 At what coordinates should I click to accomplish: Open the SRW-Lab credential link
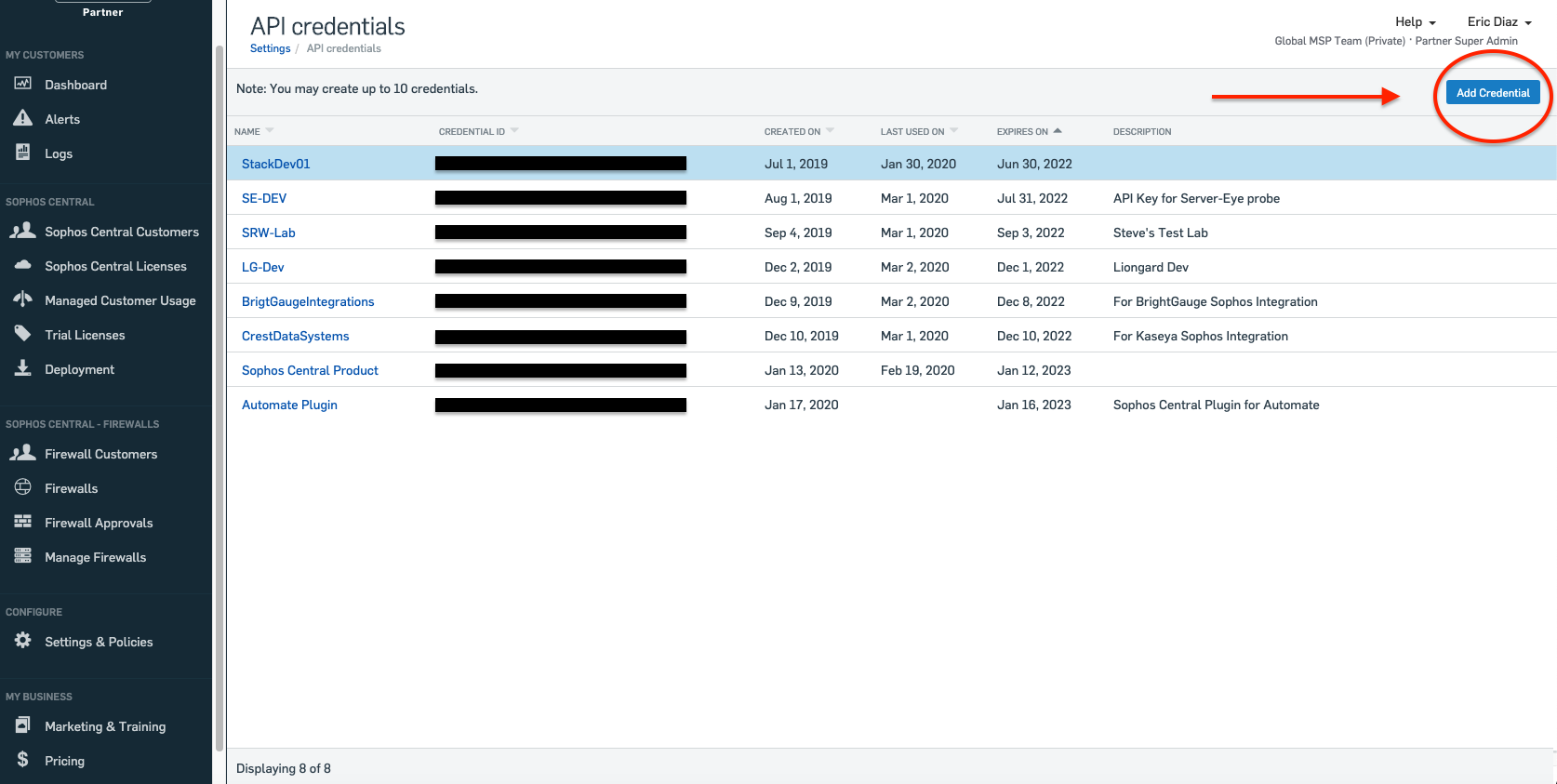[x=268, y=233]
